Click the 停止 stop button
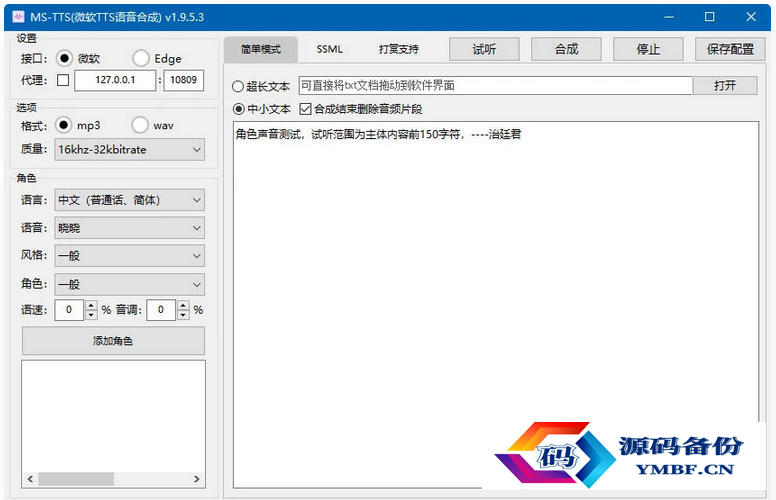The width and height of the screenshot is (776, 500). pyautogui.click(x=648, y=49)
